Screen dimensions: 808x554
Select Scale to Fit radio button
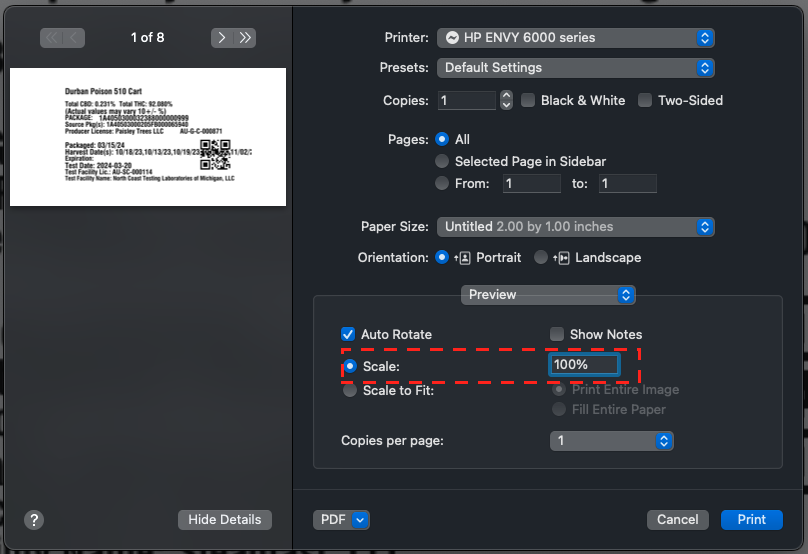click(350, 390)
